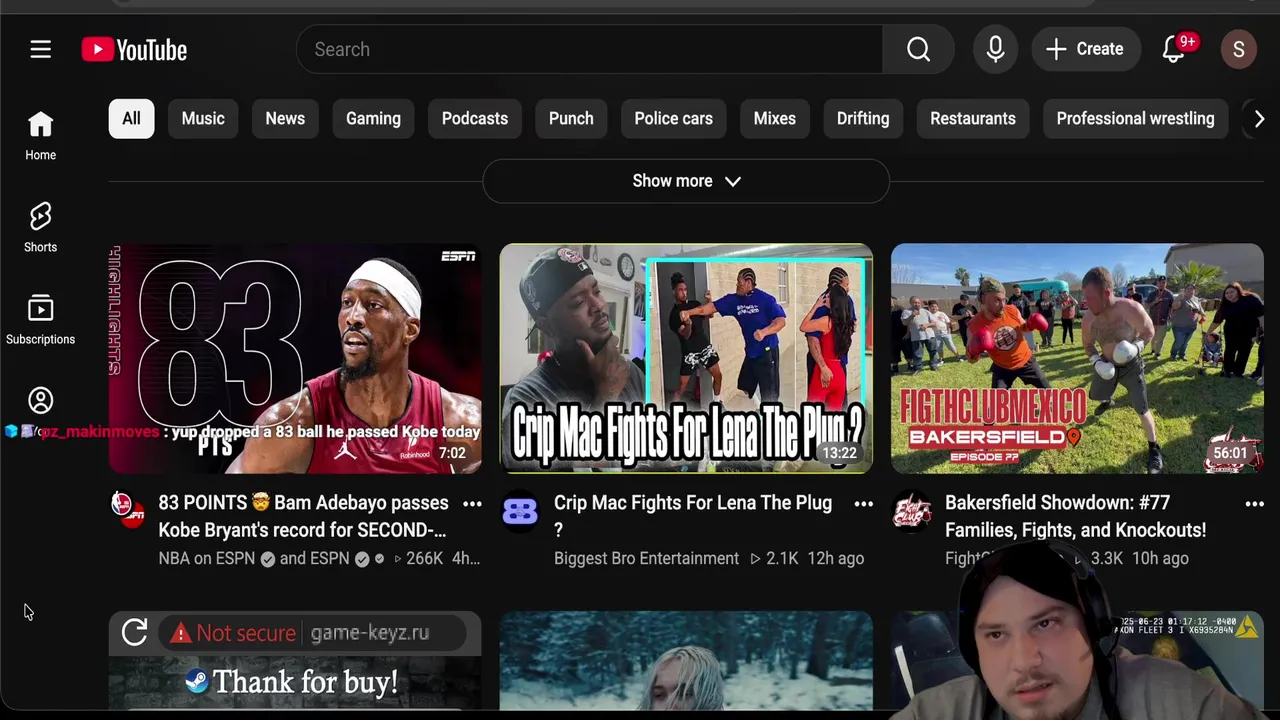This screenshot has height=720, width=1280.
Task: Select the News filter chip
Action: tap(285, 118)
